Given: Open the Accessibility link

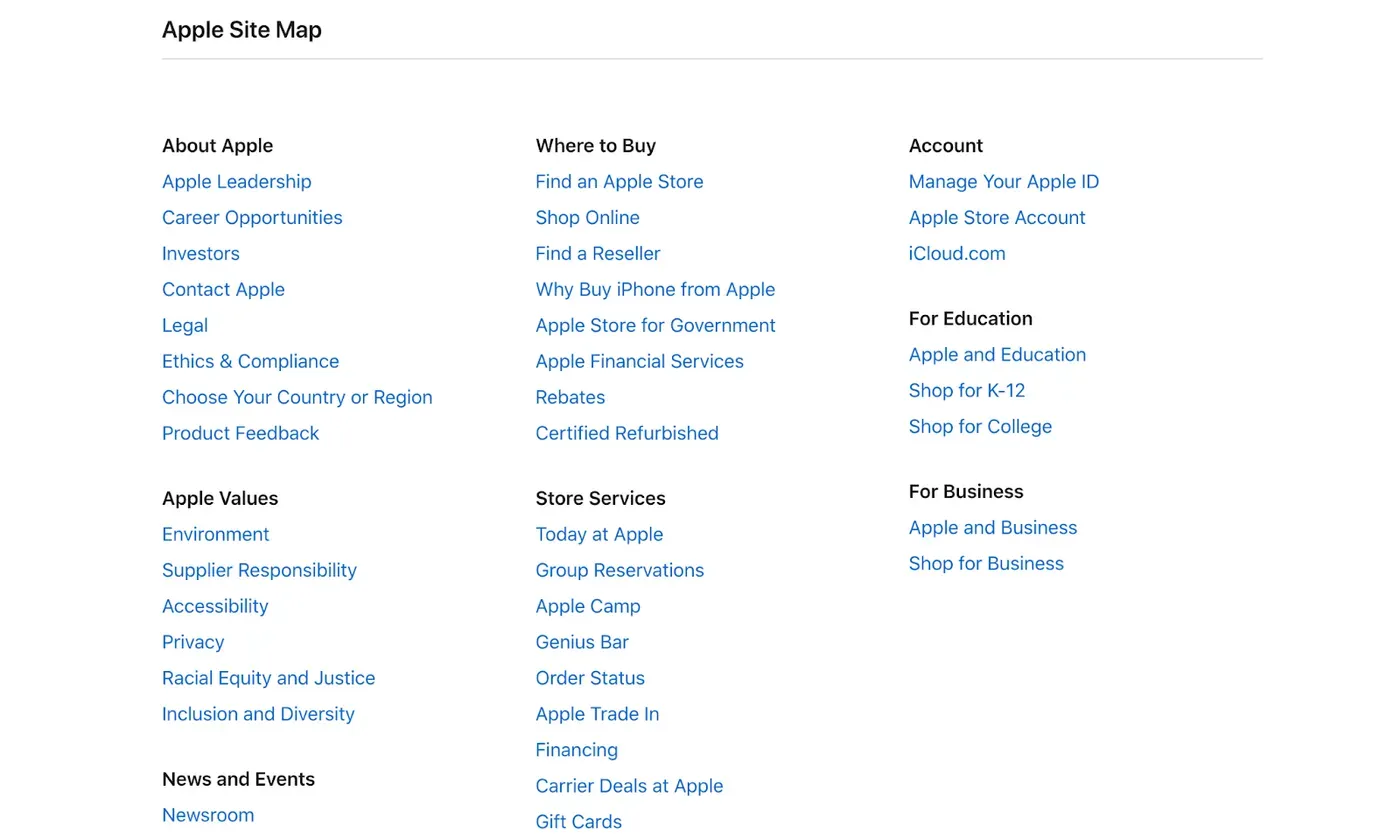Looking at the screenshot, I should [x=215, y=606].
